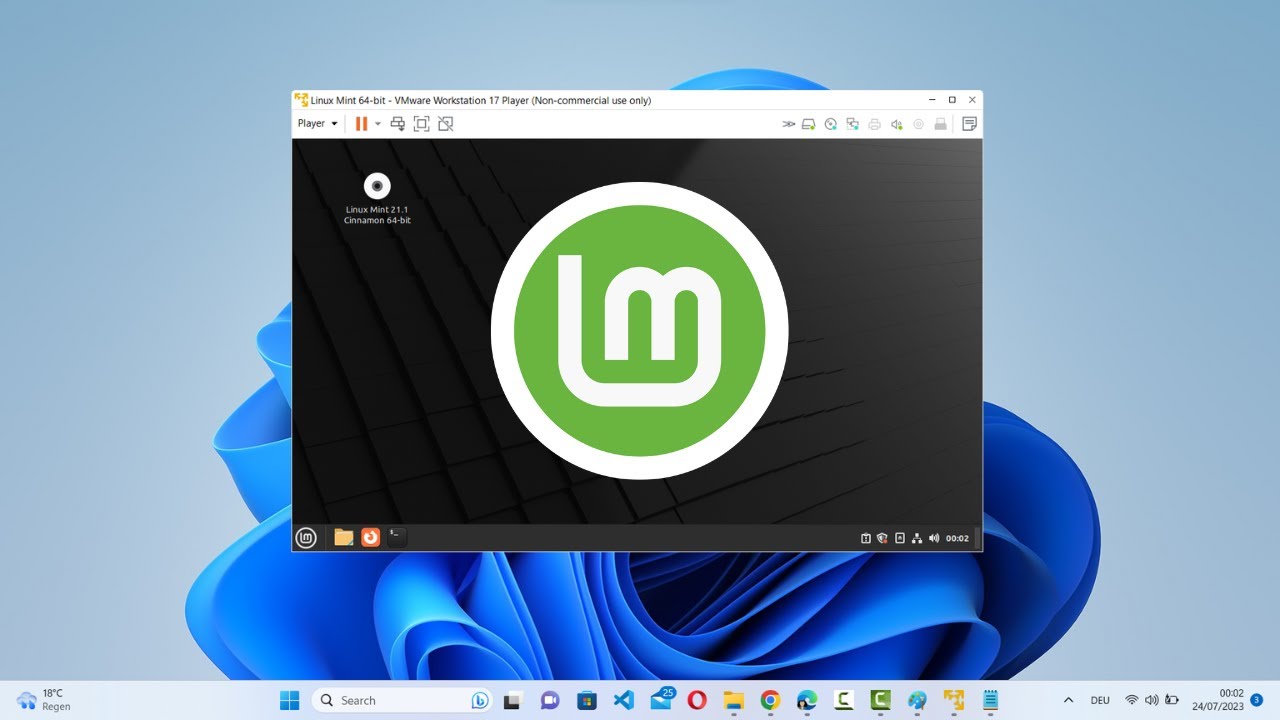1280x720 pixels.
Task: Click the sound card device icon in VMware
Action: coord(897,124)
